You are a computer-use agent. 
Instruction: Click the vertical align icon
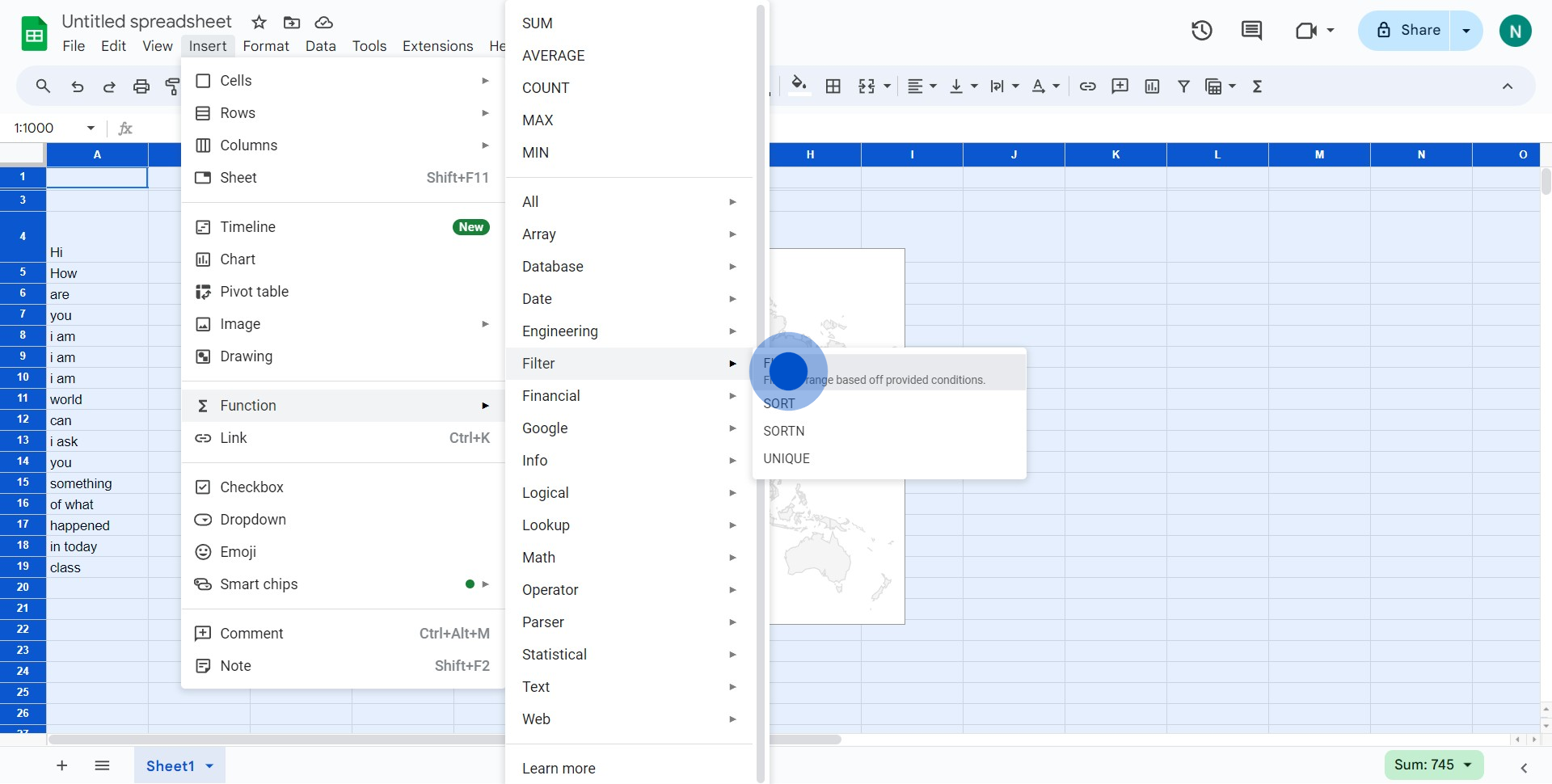pyautogui.click(x=956, y=86)
